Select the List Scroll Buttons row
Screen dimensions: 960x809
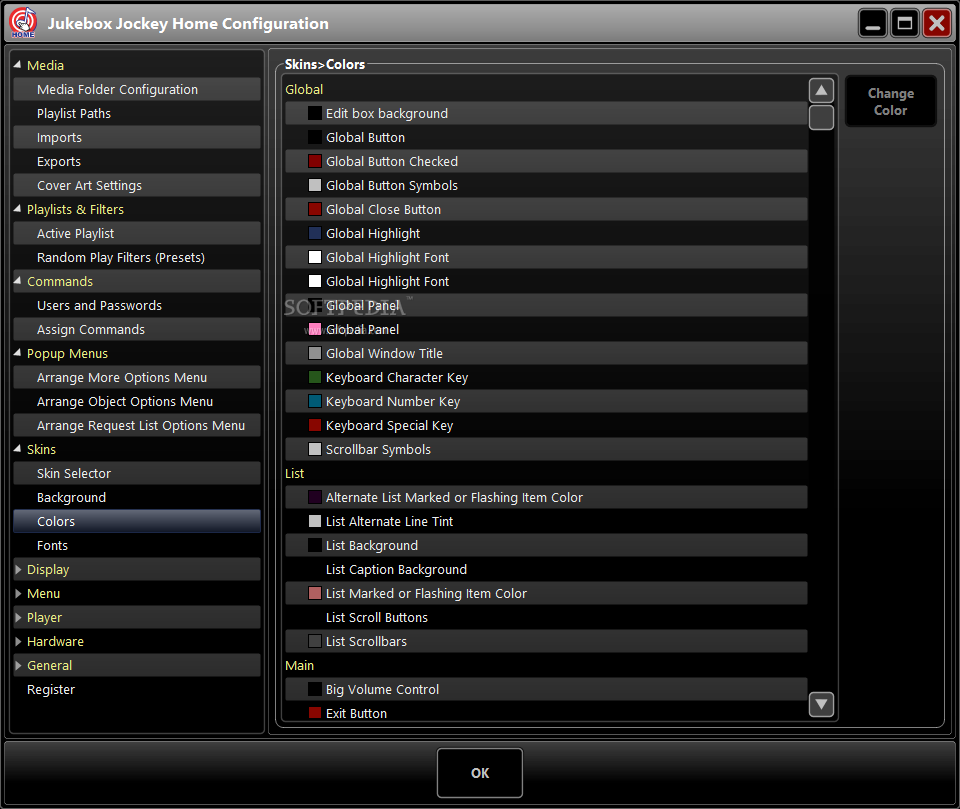(546, 617)
